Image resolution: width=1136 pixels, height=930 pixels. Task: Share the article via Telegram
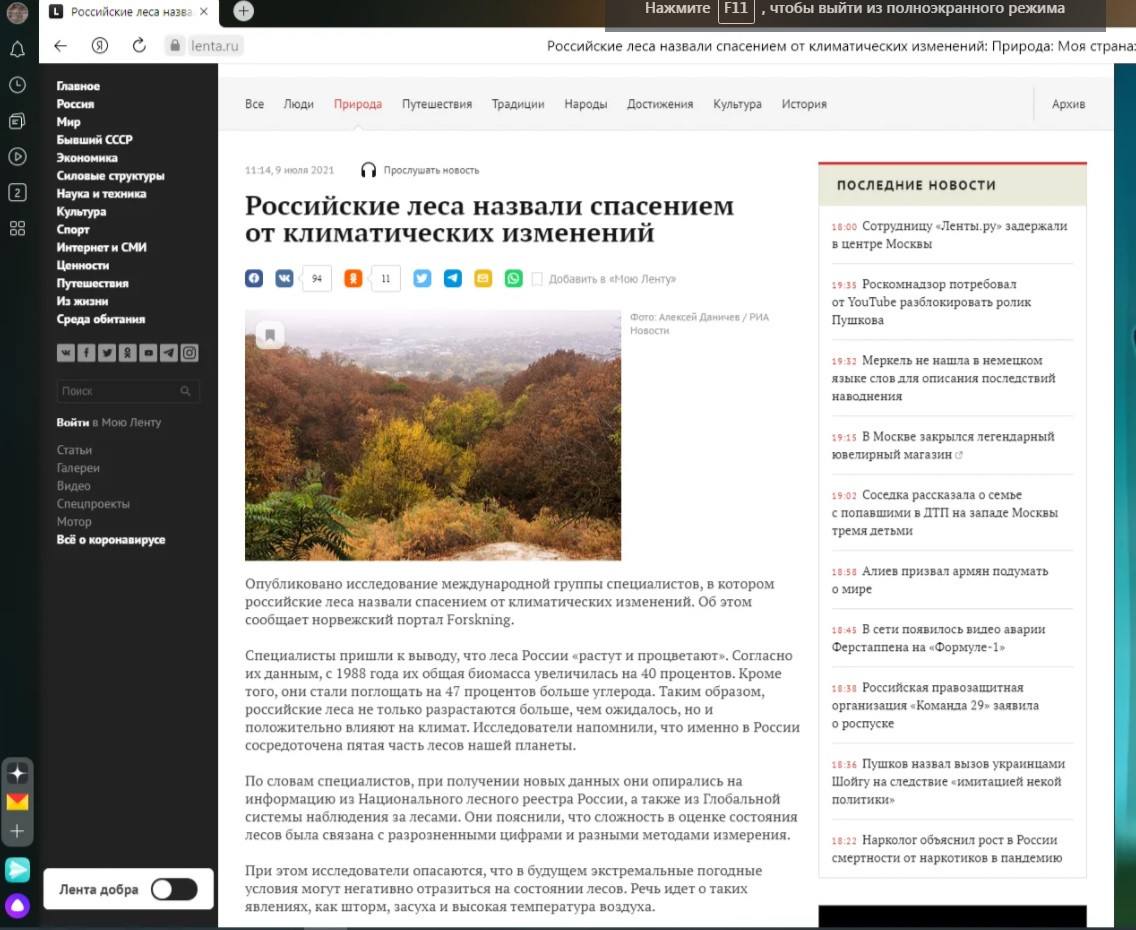click(x=453, y=279)
